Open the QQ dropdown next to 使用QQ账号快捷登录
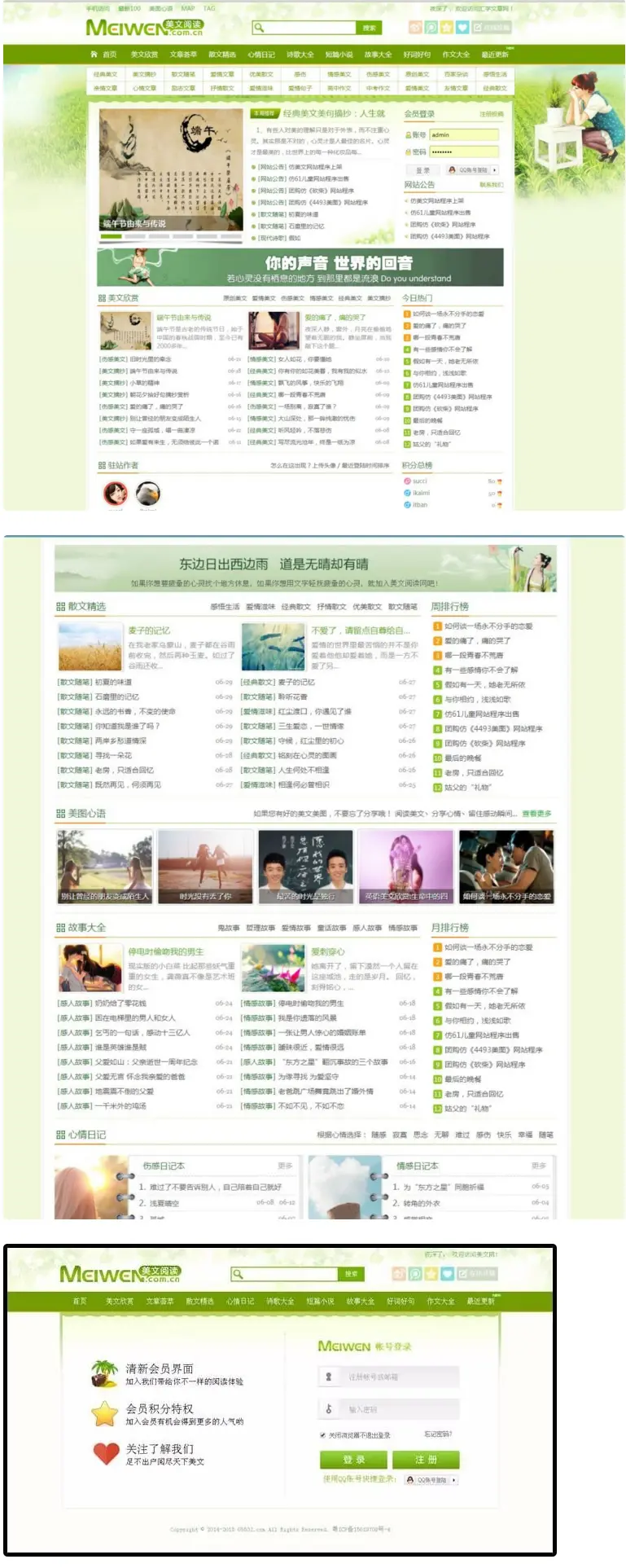This screenshot has width=626, height=1568. click(x=431, y=1480)
